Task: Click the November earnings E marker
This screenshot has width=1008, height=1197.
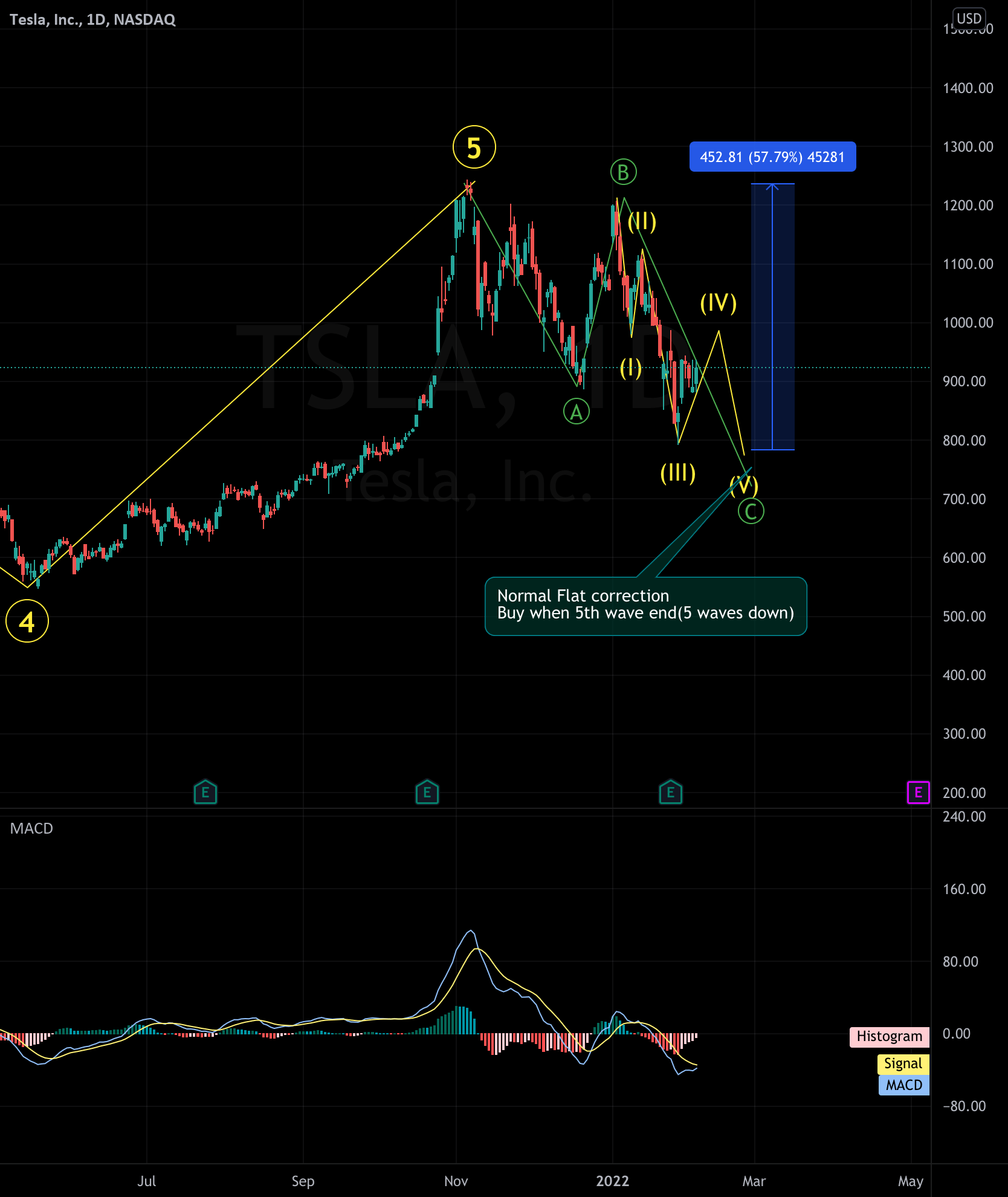Action: [427, 792]
